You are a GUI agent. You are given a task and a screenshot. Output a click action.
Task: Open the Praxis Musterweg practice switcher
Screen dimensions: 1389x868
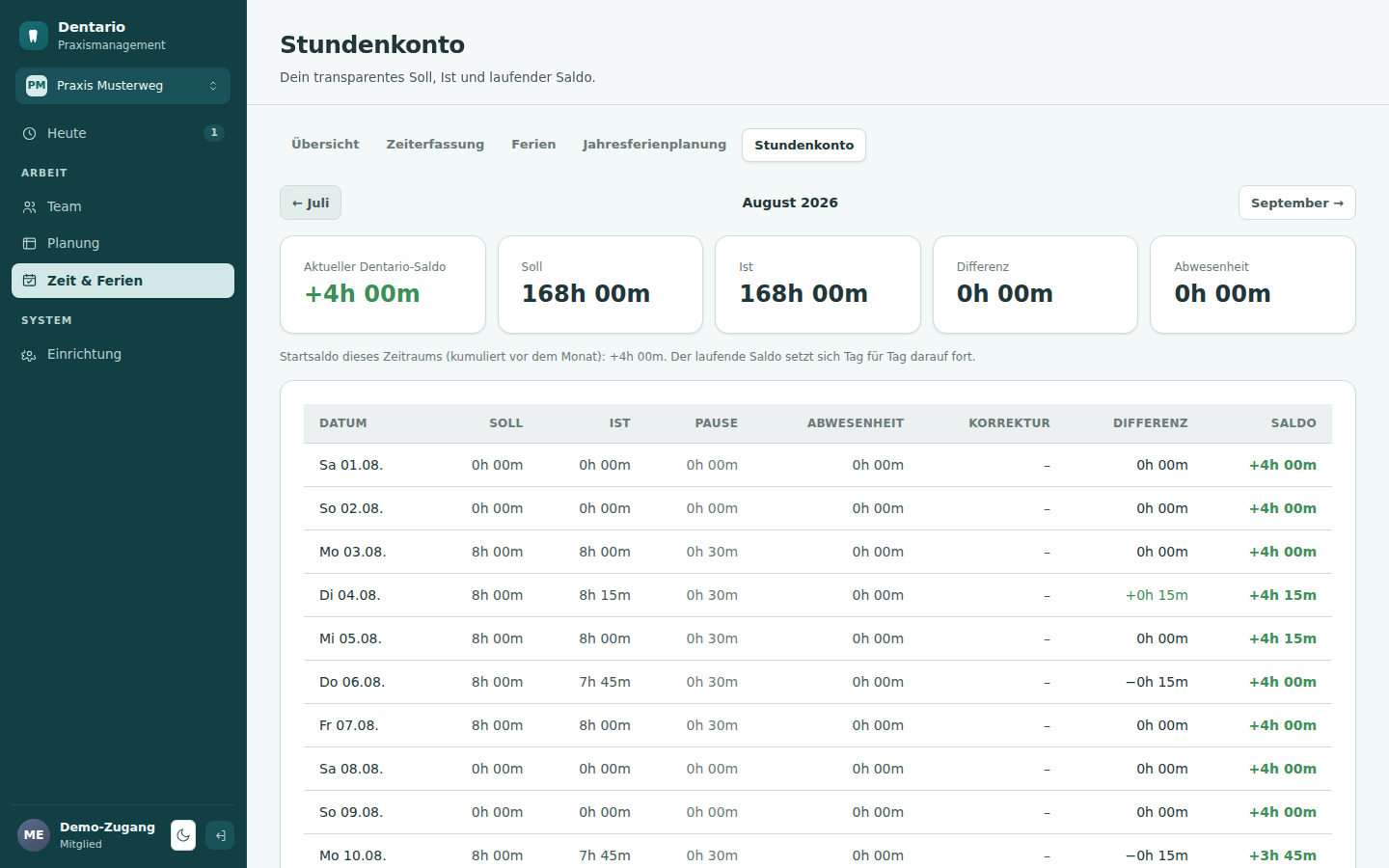click(x=123, y=86)
